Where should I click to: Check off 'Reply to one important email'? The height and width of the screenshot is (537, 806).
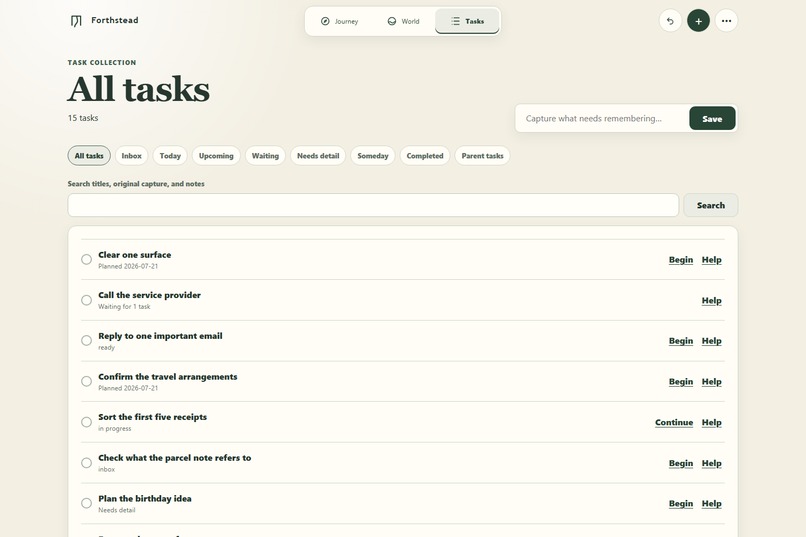tap(86, 341)
